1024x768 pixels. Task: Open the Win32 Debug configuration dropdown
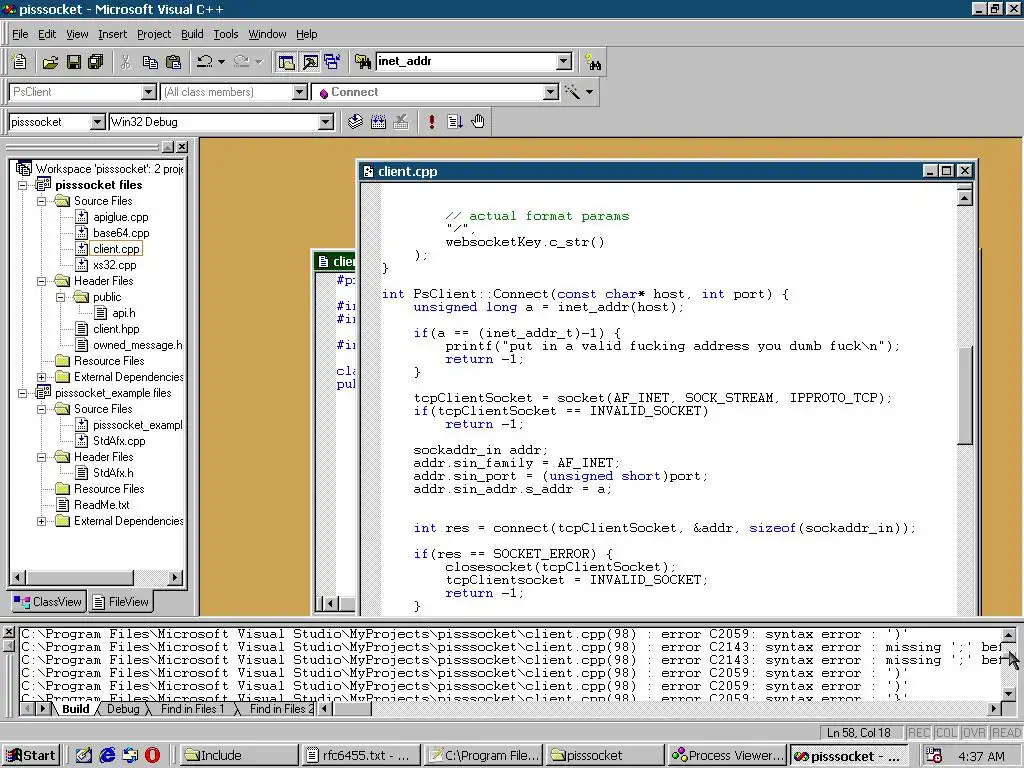pyautogui.click(x=326, y=122)
